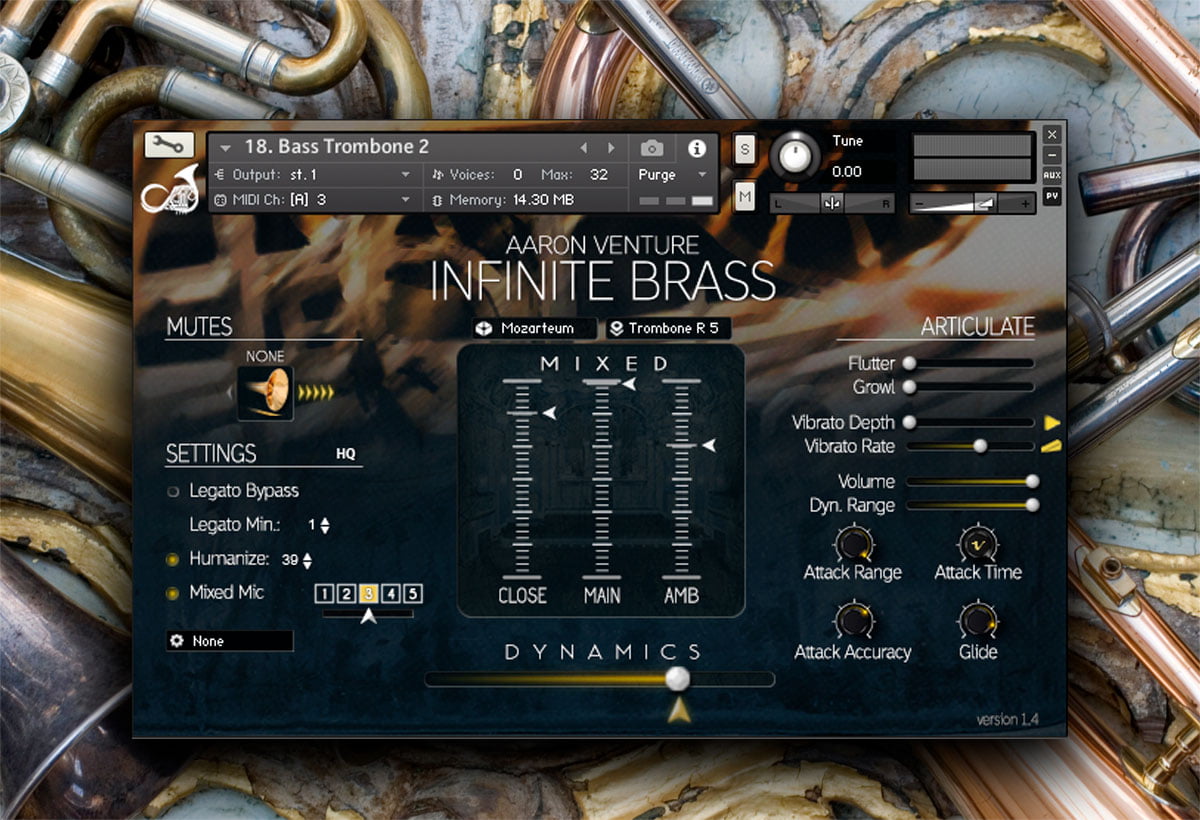The height and width of the screenshot is (820, 1200).
Task: Minimize the instrument view with the minus icon
Action: 1052,154
